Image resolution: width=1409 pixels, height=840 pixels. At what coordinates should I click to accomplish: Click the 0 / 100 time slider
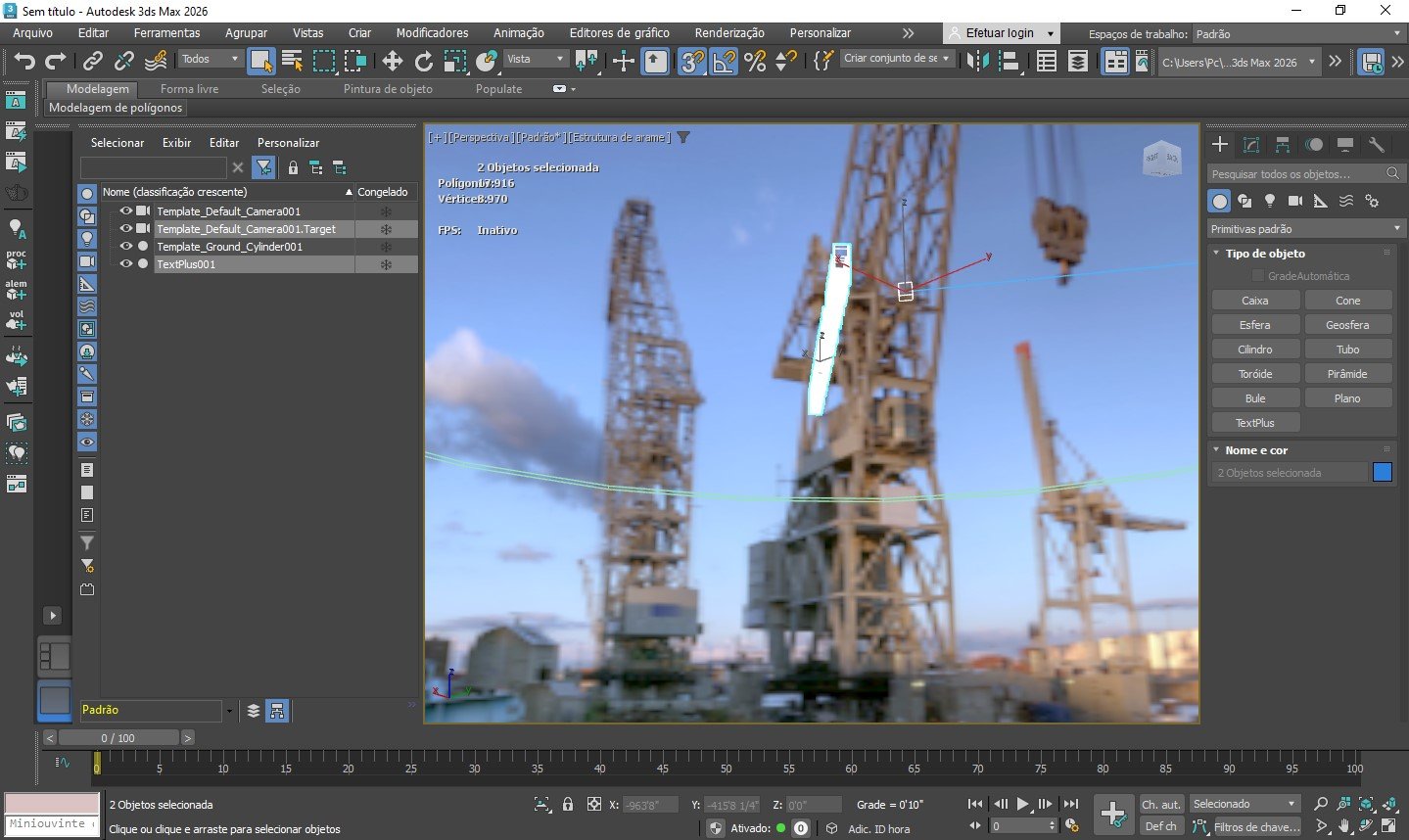[x=118, y=738]
